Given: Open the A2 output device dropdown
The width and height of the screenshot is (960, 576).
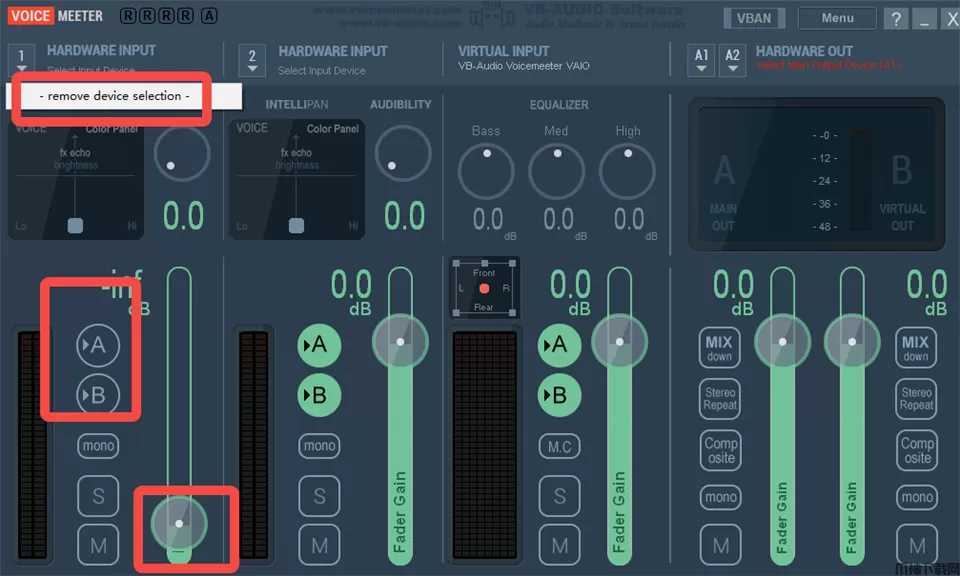Looking at the screenshot, I should point(732,61).
